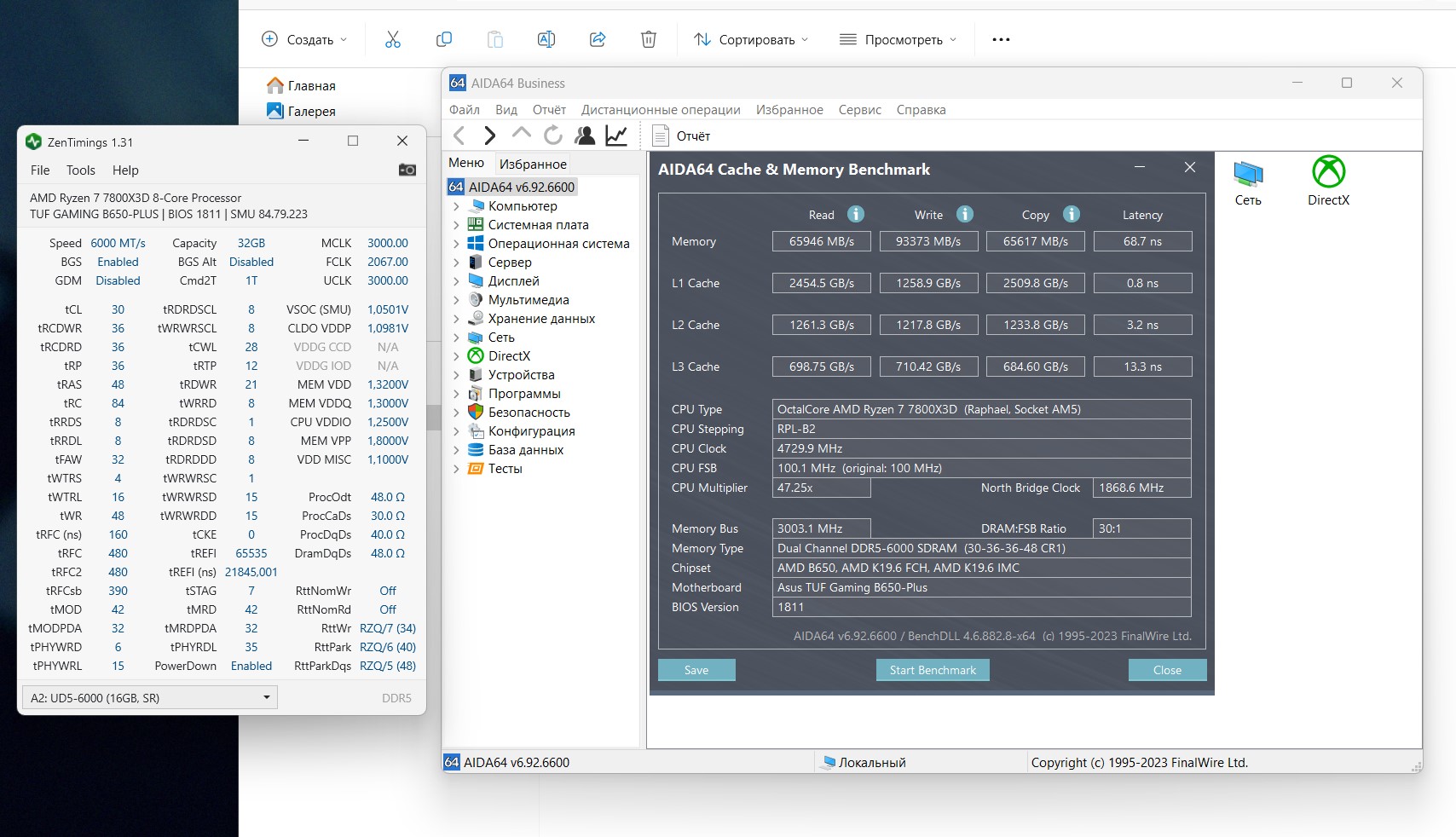Open the AIDA64 Отчёт menu
The height and width of the screenshot is (837, 1456).
[x=549, y=110]
